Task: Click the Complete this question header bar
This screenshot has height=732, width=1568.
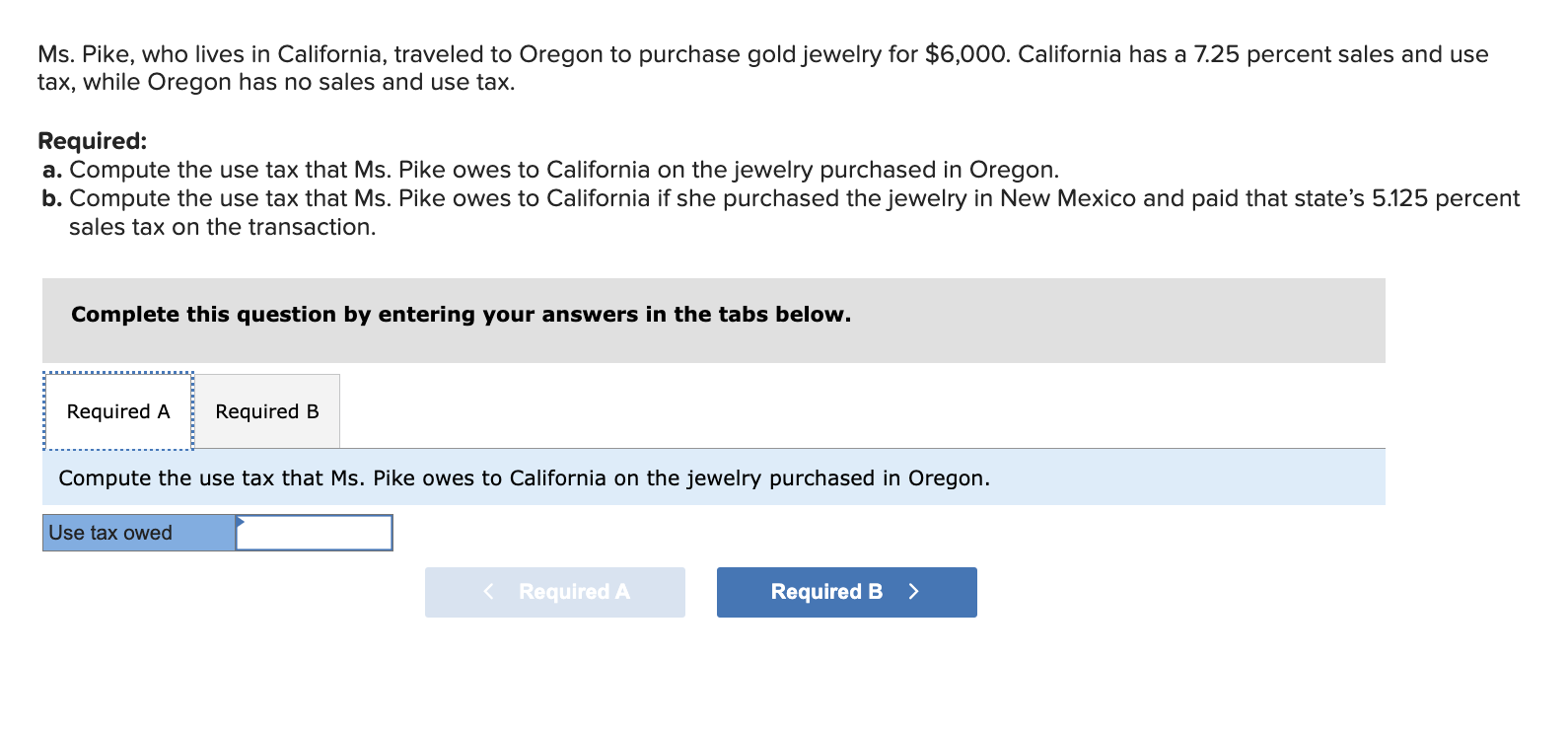Action: point(460,314)
